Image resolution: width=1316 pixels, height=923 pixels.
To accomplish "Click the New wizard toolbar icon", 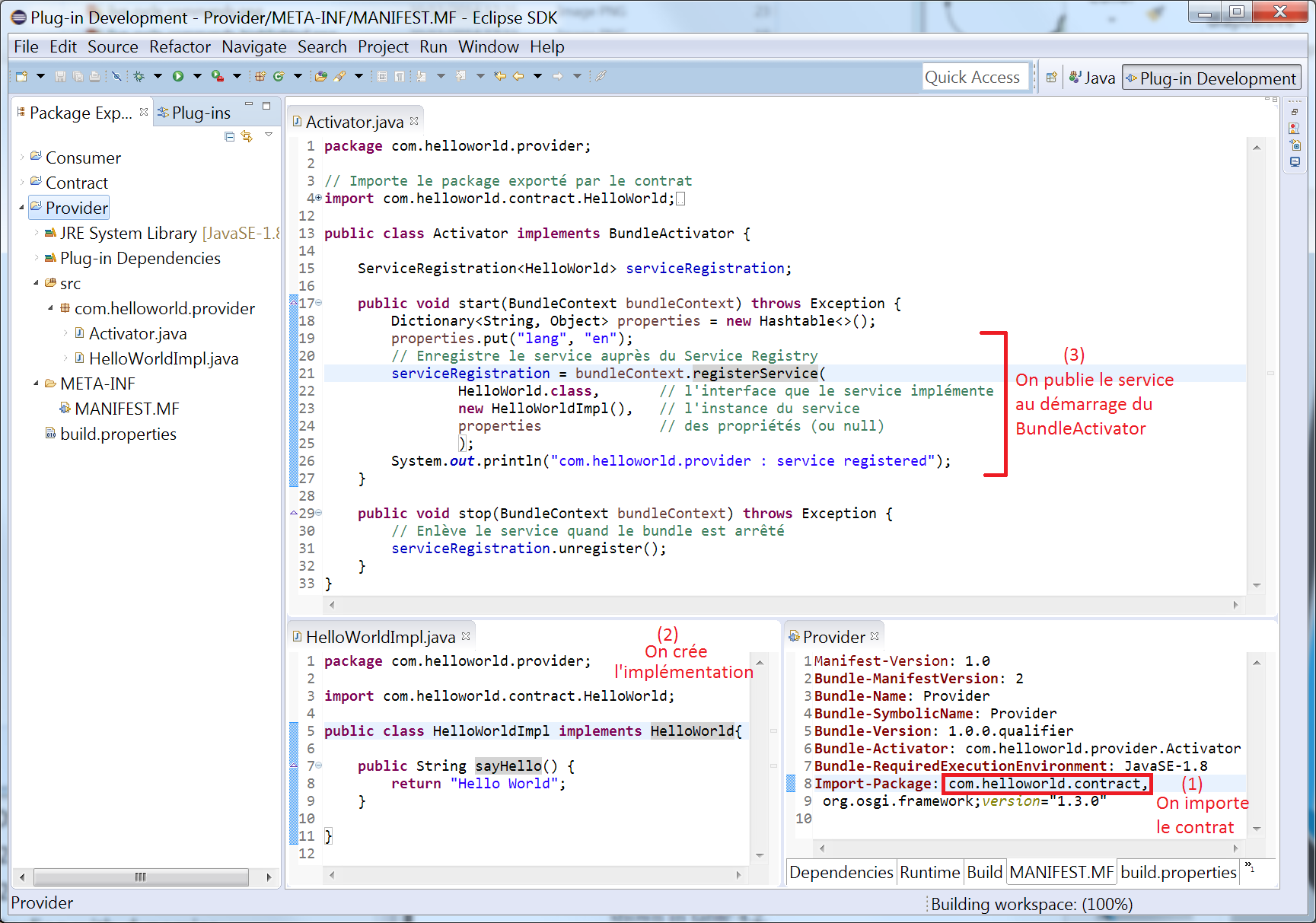I will tap(21, 76).
